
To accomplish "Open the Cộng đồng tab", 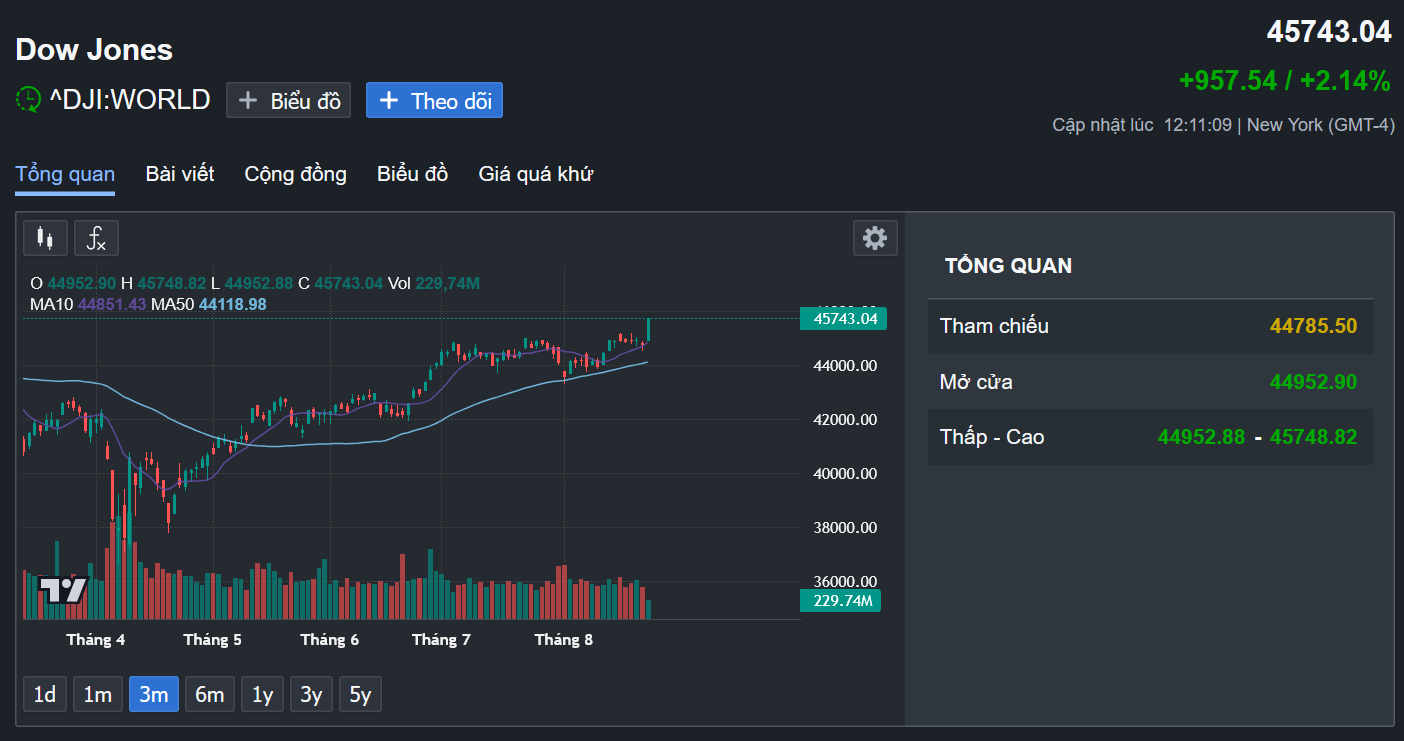I will tap(295, 174).
